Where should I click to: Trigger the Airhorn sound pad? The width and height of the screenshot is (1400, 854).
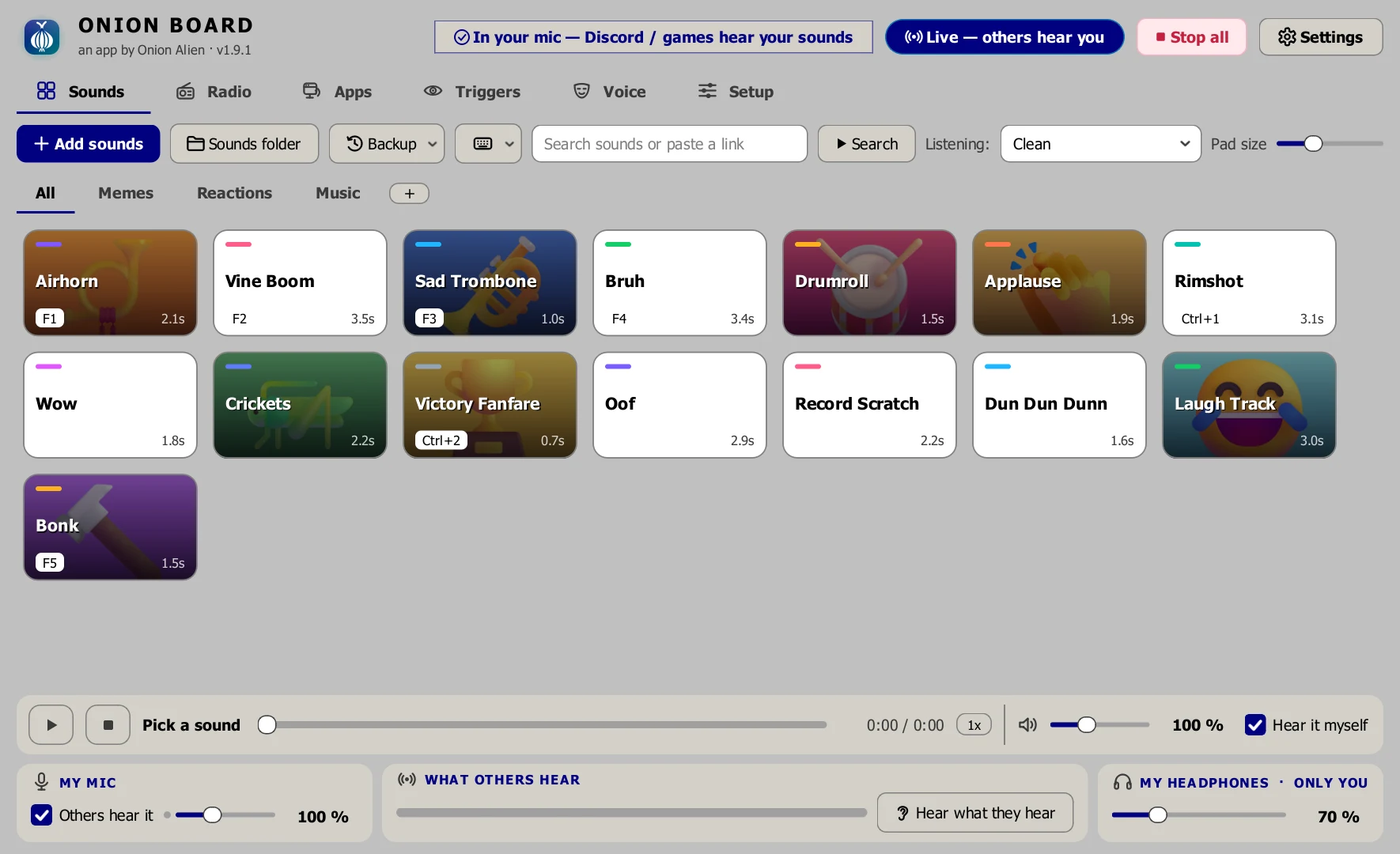click(110, 283)
